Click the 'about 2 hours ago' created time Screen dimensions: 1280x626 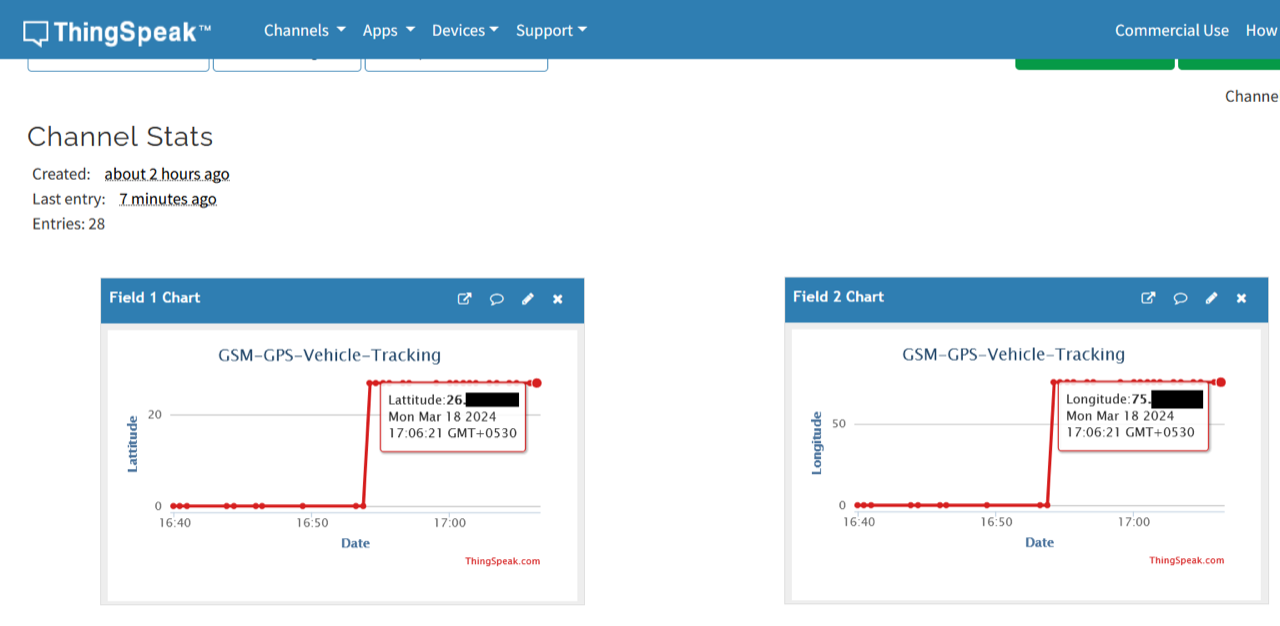point(167,174)
